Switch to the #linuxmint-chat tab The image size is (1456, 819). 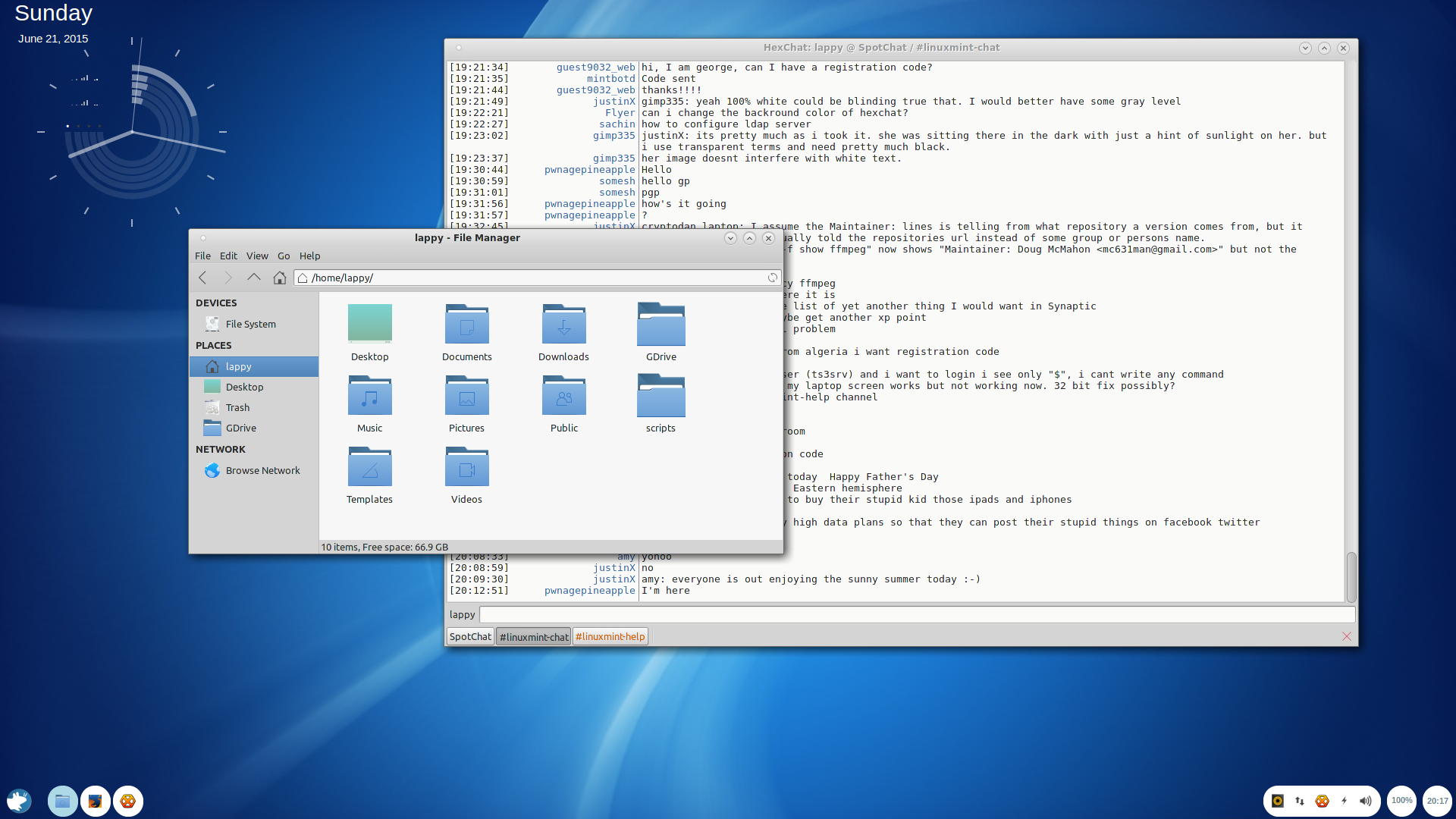pos(534,637)
